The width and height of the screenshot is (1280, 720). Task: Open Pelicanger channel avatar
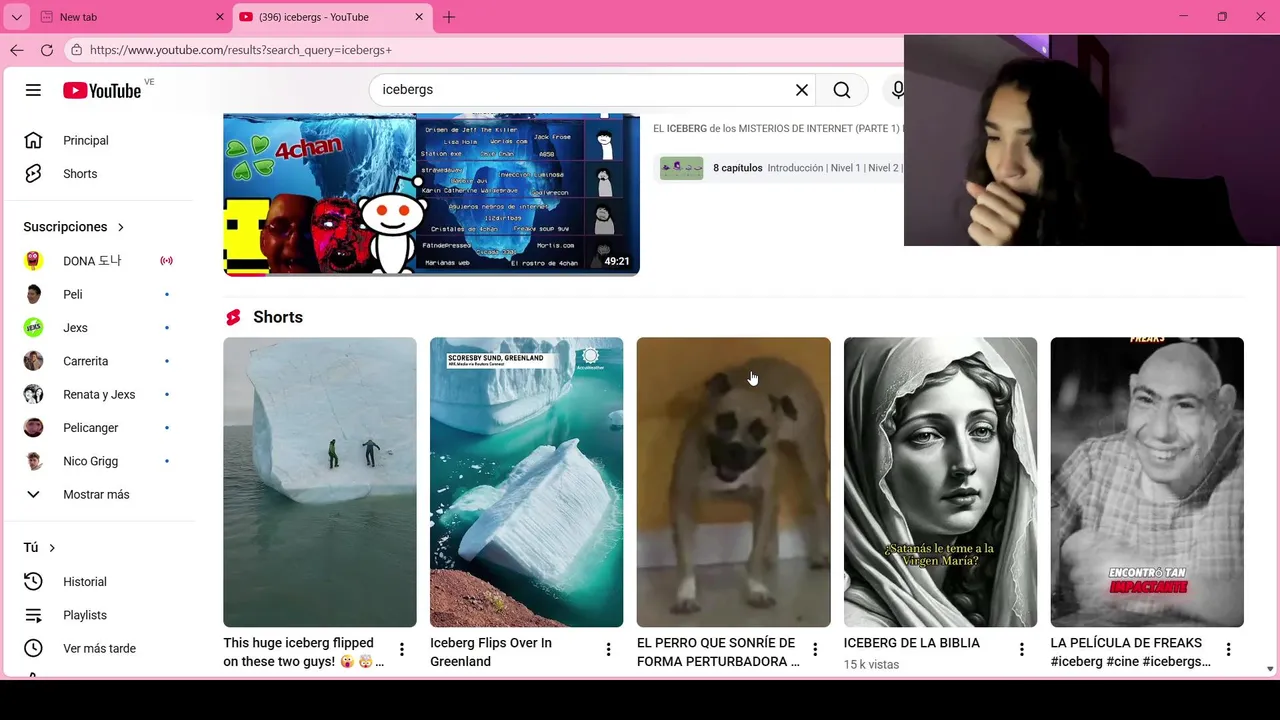tap(34, 427)
